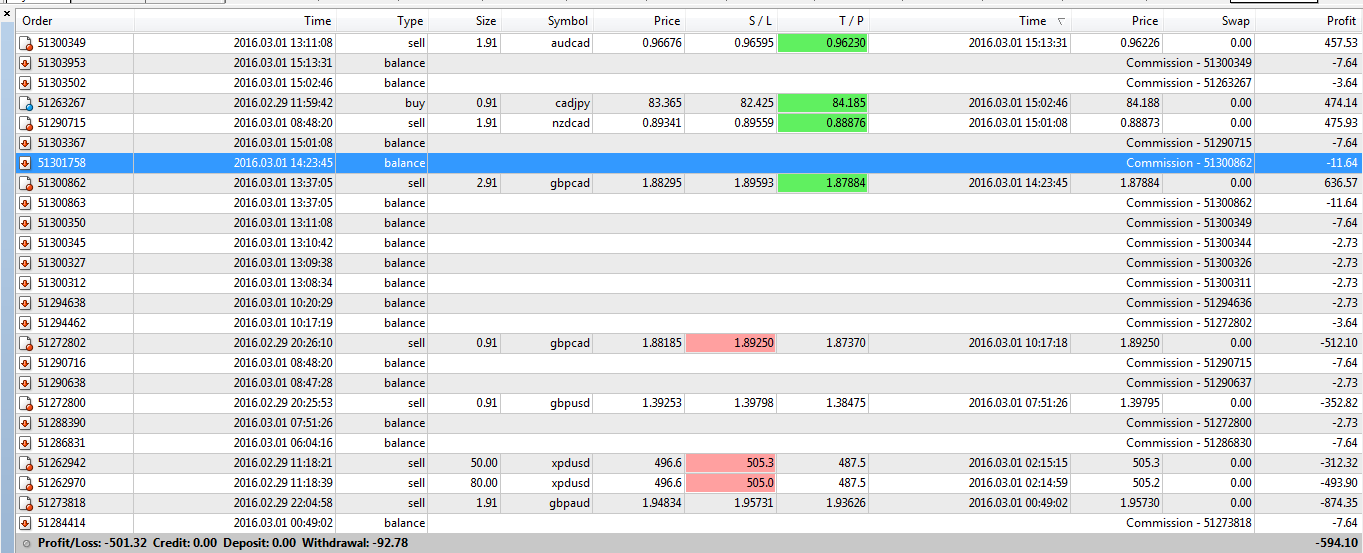1363x553 pixels.
Task: Click the Swap column header
Action: 1207,21
